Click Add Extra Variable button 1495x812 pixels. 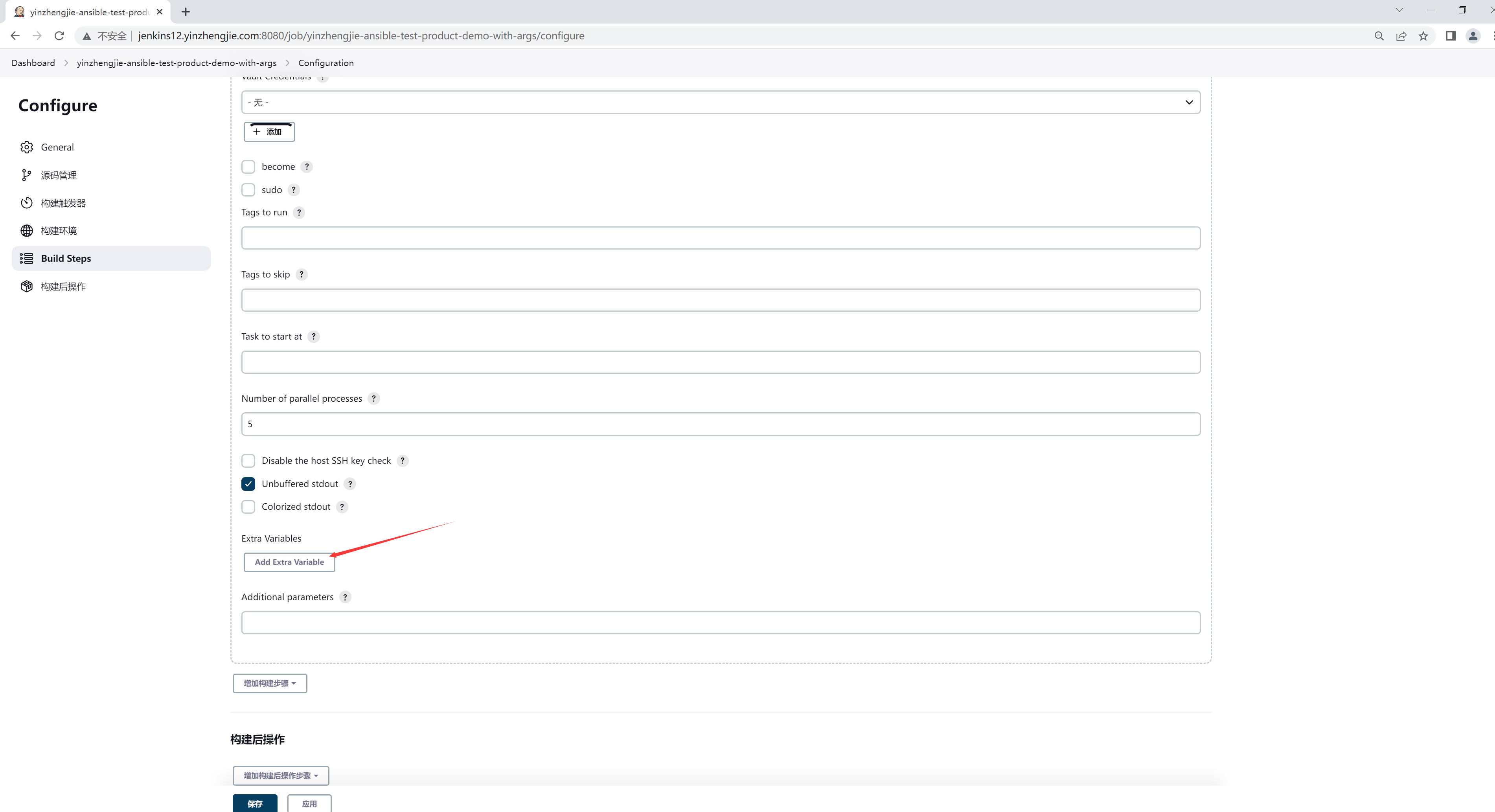coord(289,562)
